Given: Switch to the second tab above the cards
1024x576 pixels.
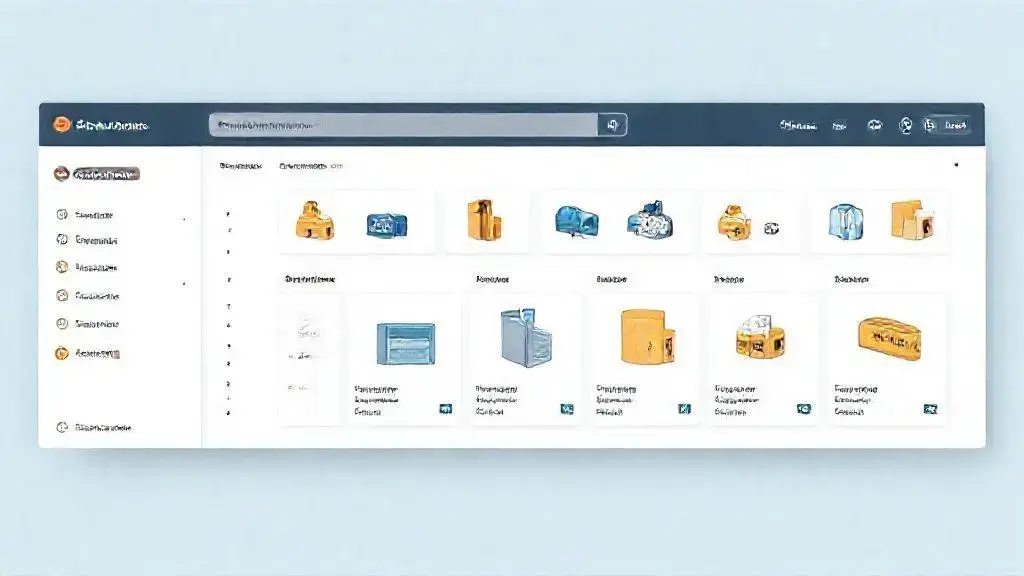Looking at the screenshot, I should pyautogui.click(x=310, y=166).
